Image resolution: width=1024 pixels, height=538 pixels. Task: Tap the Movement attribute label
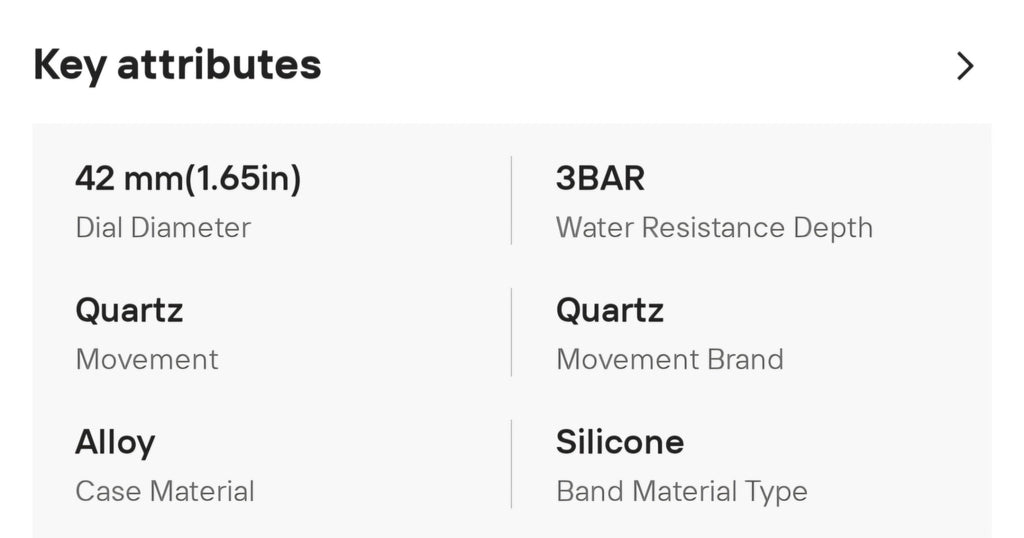point(147,360)
